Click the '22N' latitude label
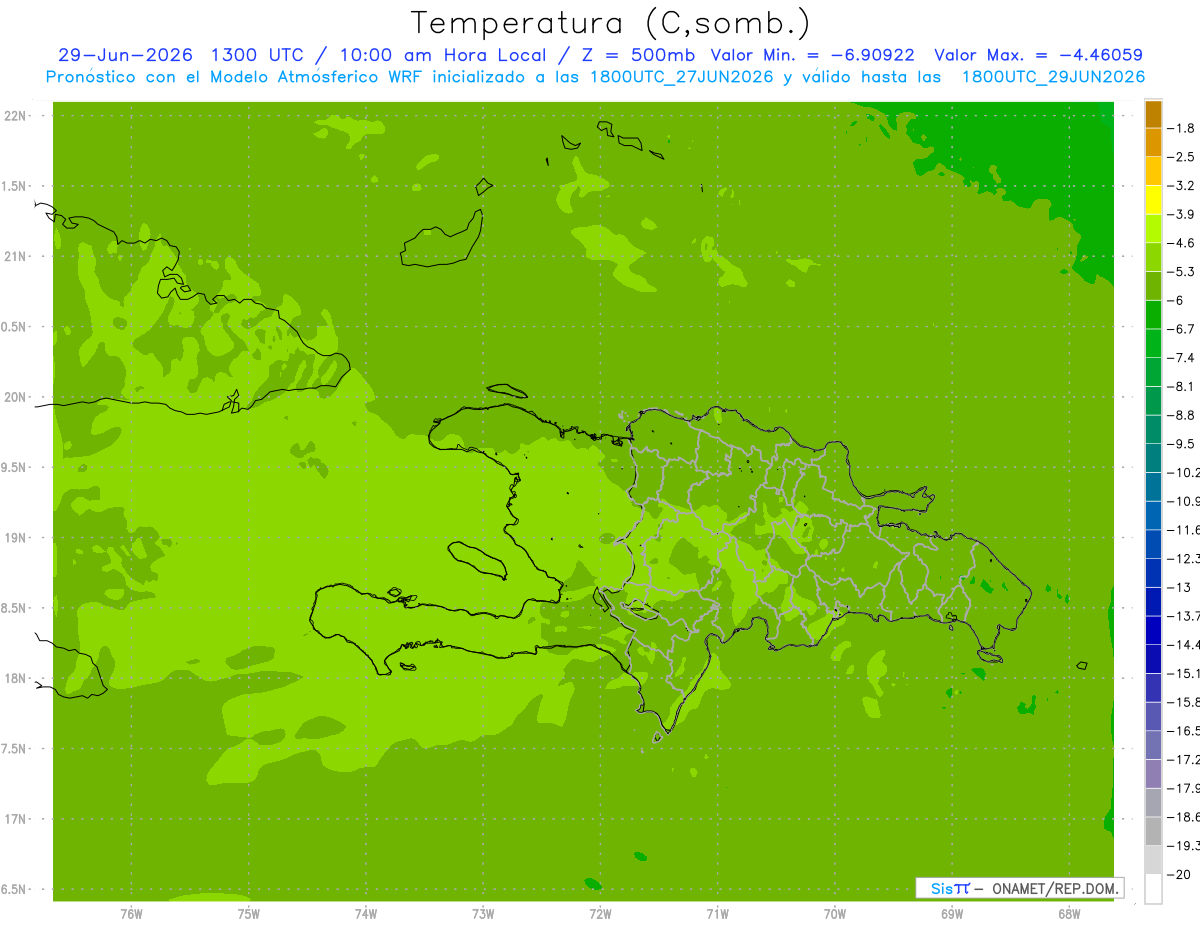 15,115
